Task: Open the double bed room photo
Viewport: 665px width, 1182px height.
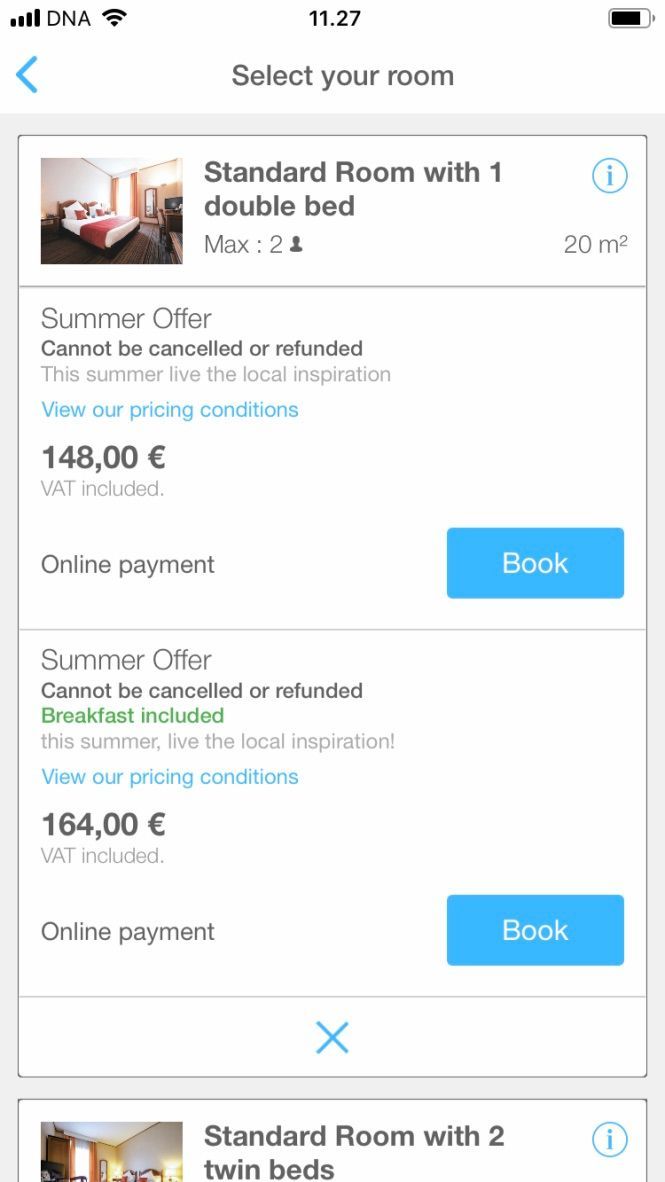Action: click(x=112, y=210)
